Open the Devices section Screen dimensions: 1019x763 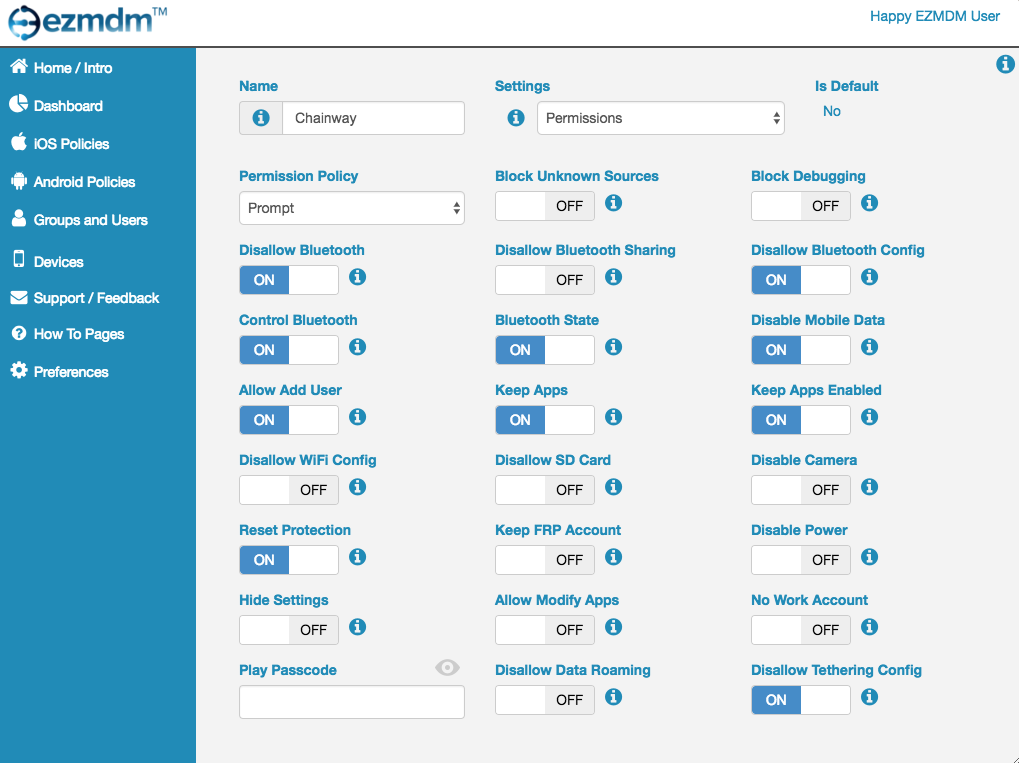(x=47, y=261)
